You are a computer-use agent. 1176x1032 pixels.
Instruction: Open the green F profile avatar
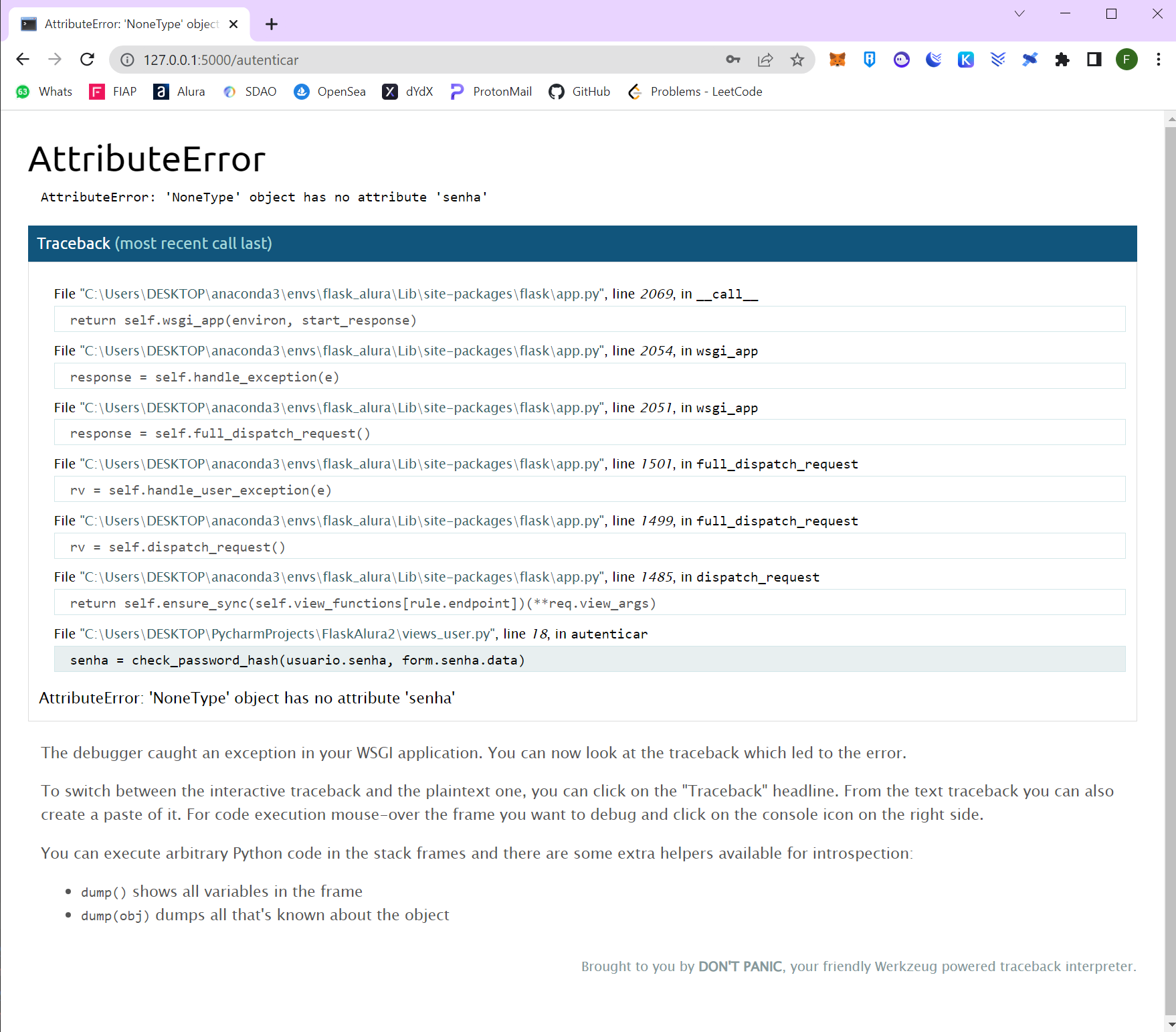[x=1126, y=60]
